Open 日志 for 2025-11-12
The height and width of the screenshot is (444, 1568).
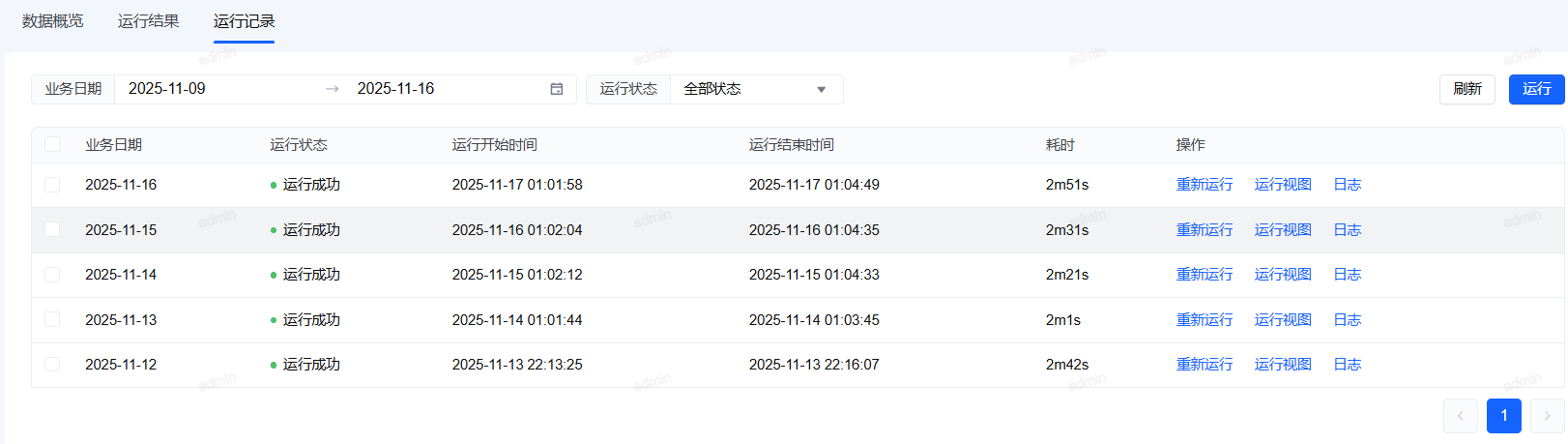click(1348, 365)
